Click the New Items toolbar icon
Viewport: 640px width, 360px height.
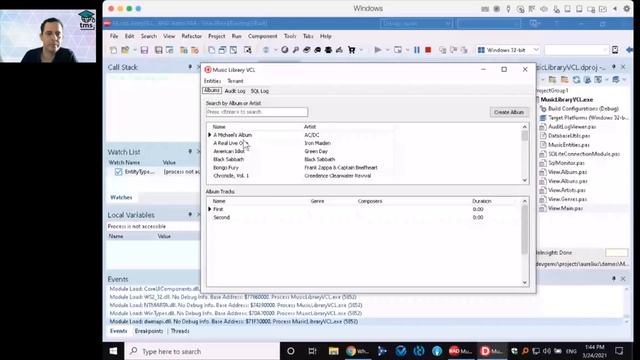click(x=113, y=50)
